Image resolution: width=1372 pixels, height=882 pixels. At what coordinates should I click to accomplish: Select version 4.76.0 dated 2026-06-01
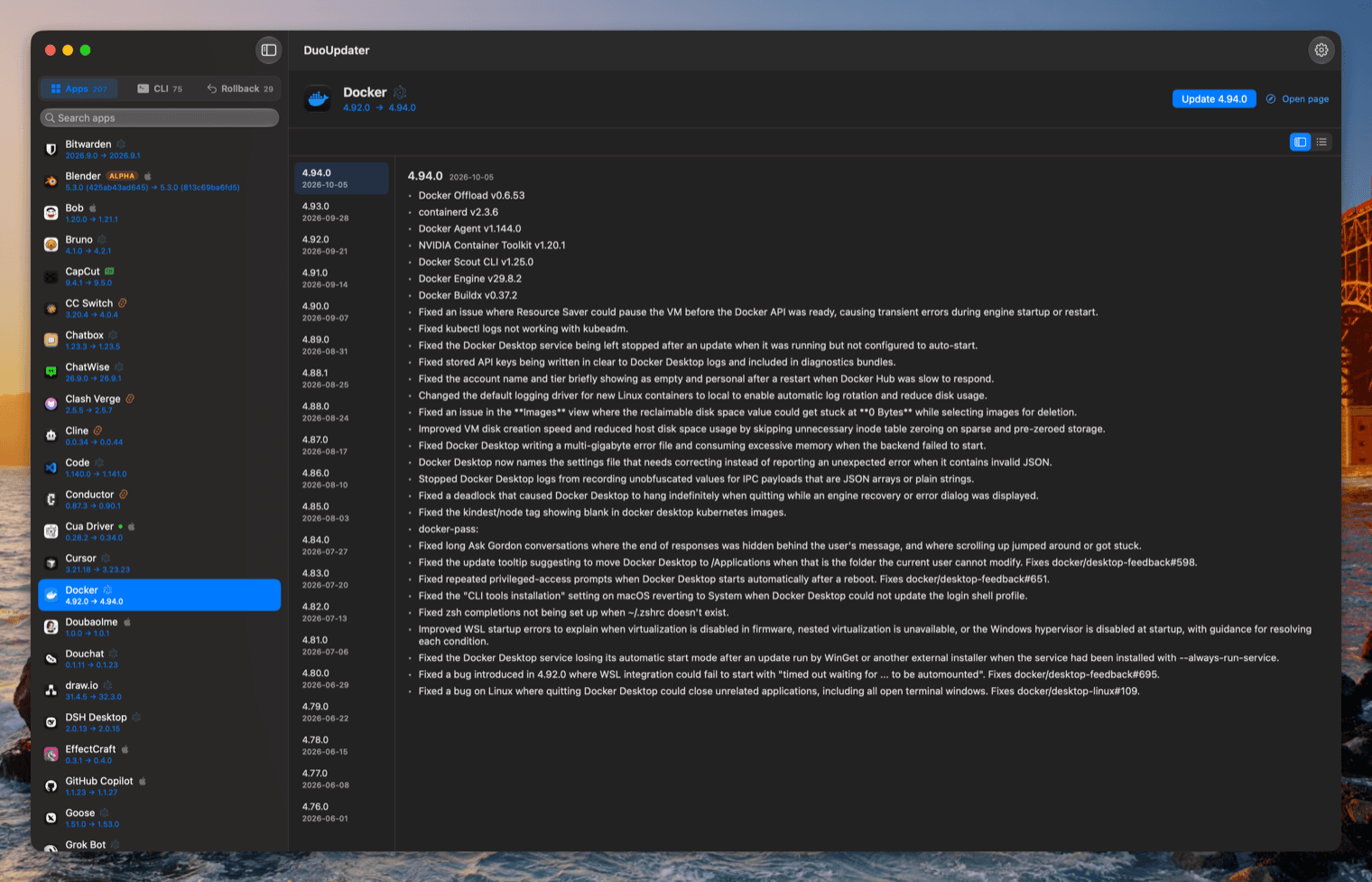[x=341, y=812]
